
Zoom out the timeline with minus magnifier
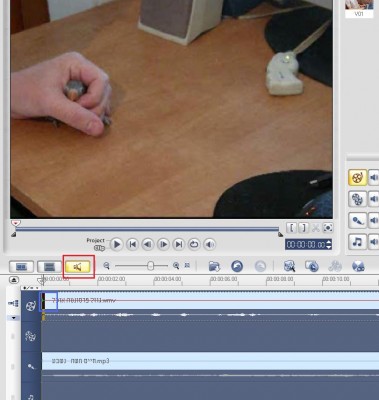pos(106,266)
